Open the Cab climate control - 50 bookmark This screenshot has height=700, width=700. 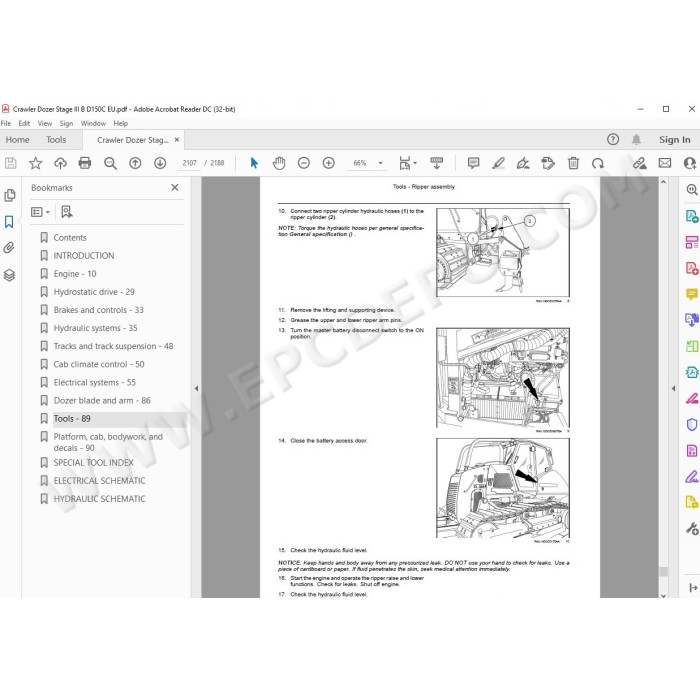click(x=99, y=364)
